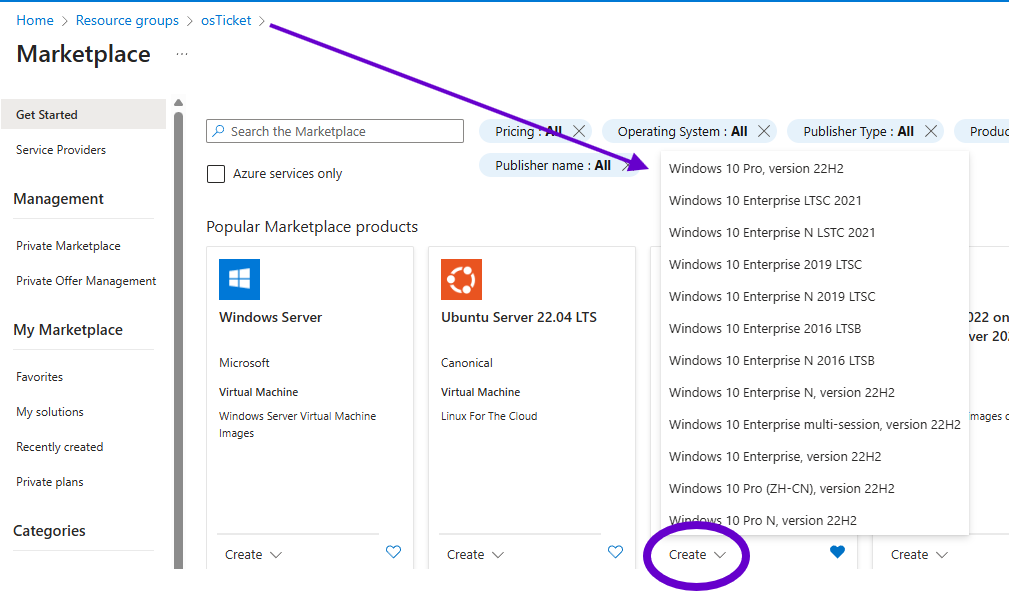The image size is (1009, 591).
Task: Open the Ubuntu Server 22.04 LTS title
Action: (519, 317)
